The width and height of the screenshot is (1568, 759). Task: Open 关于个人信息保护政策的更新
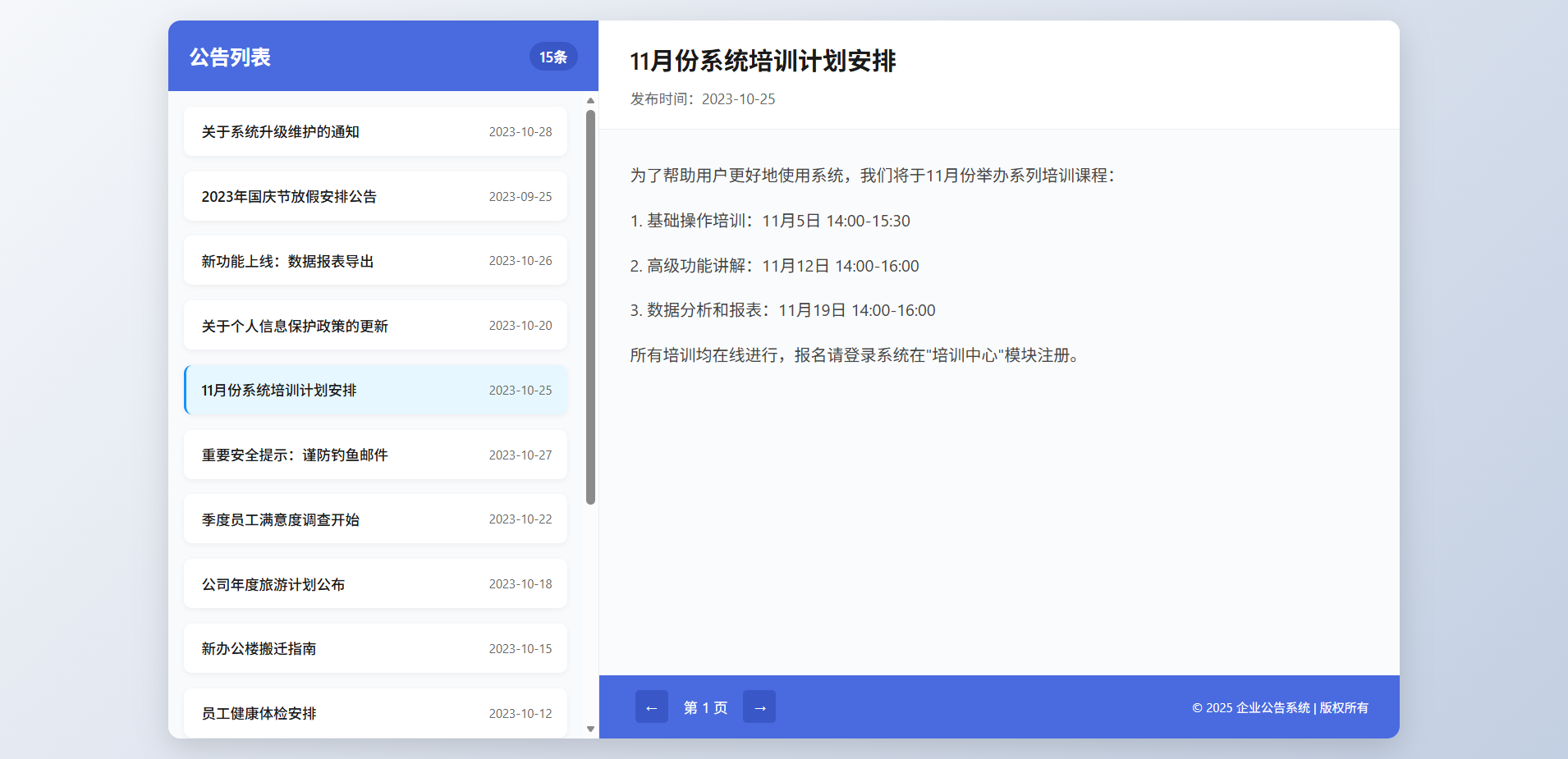tap(374, 325)
